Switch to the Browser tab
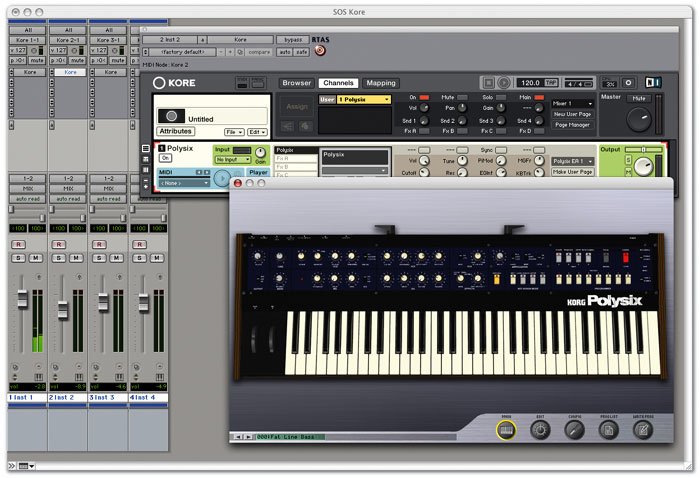Viewport: 700px width, 478px height. 296,83
